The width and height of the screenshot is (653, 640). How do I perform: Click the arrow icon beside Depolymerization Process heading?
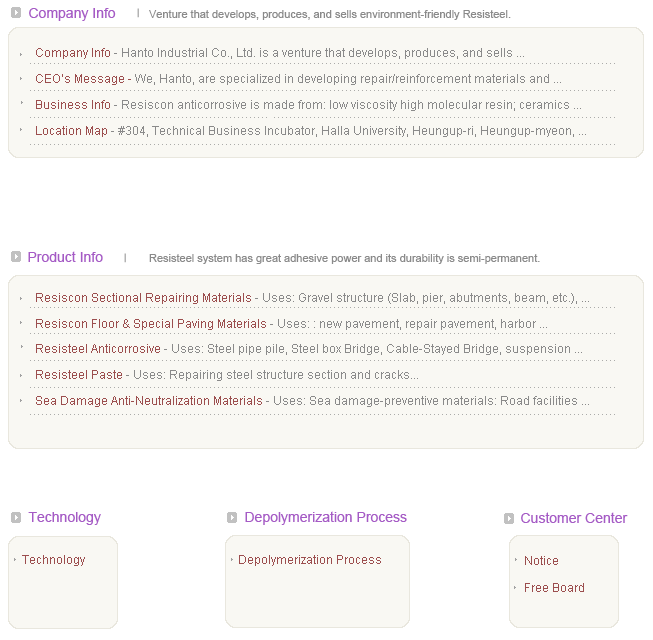[x=232, y=517]
